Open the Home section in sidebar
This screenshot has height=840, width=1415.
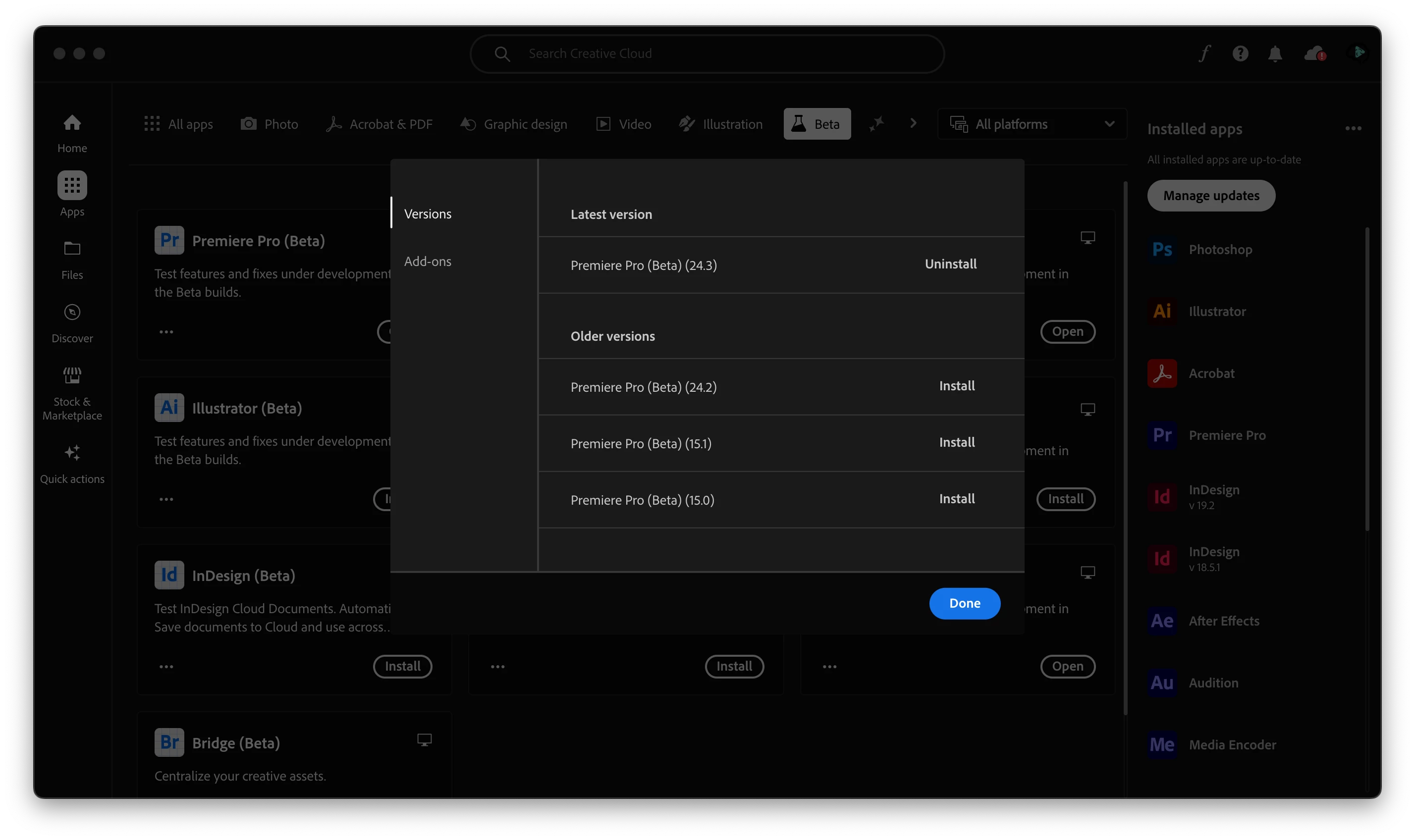tap(72, 132)
